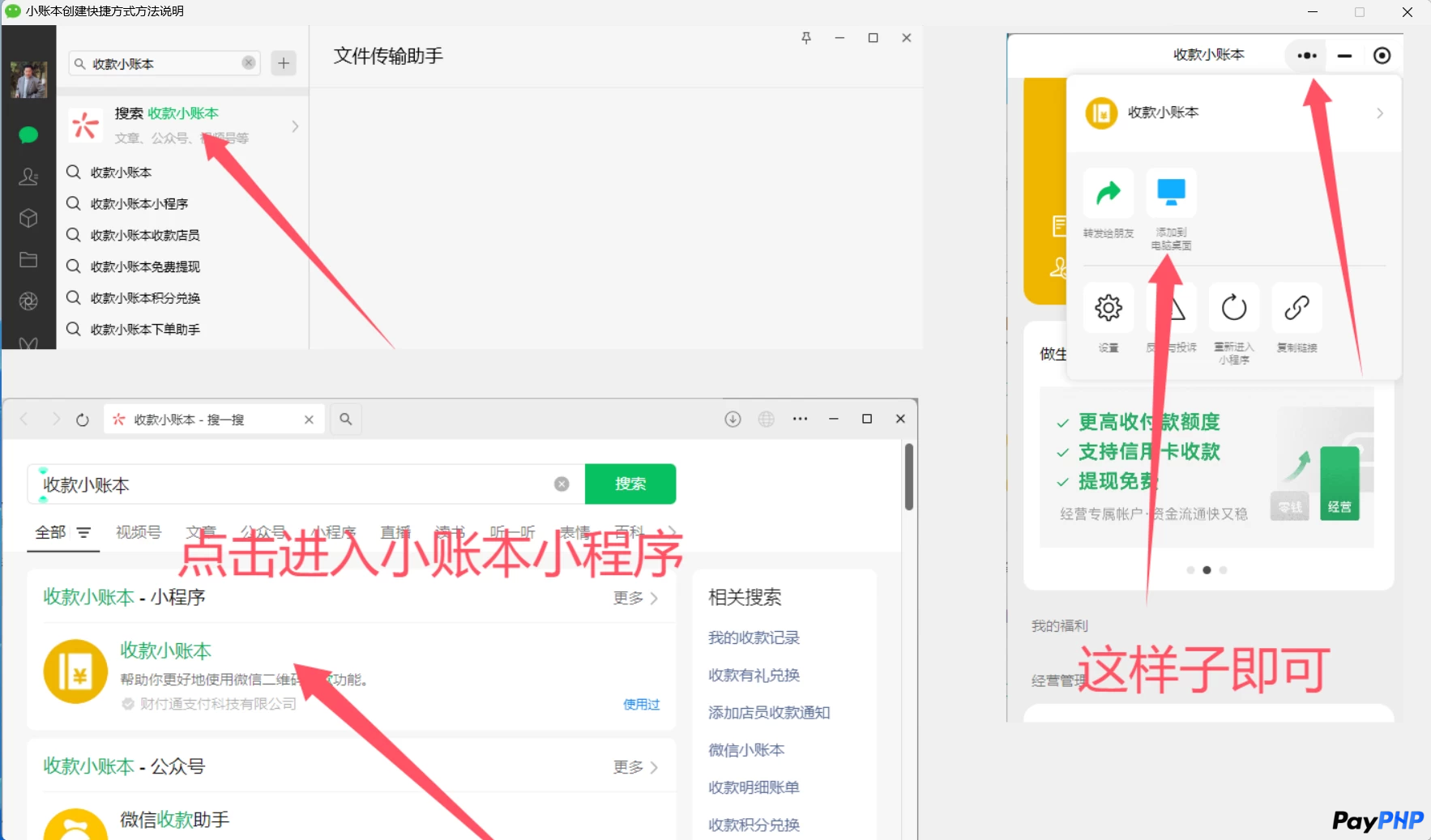Select suggestion 收款小账本收款店员
The image size is (1431, 840).
pos(183,235)
